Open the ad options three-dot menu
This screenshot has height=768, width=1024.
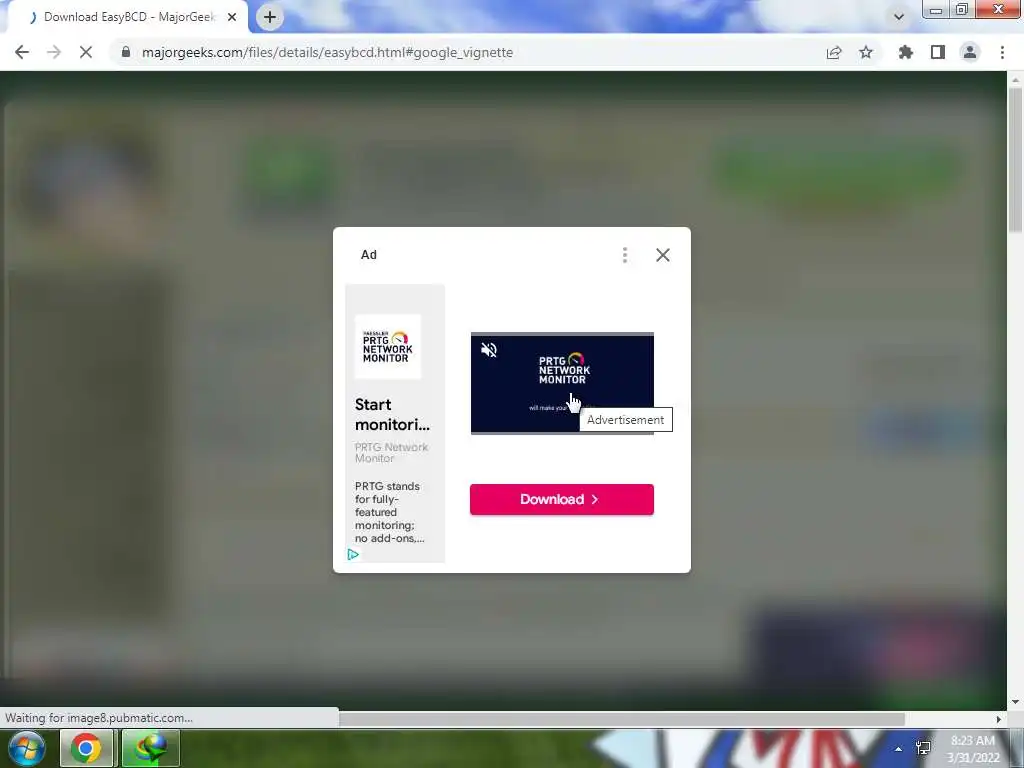pyautogui.click(x=625, y=255)
